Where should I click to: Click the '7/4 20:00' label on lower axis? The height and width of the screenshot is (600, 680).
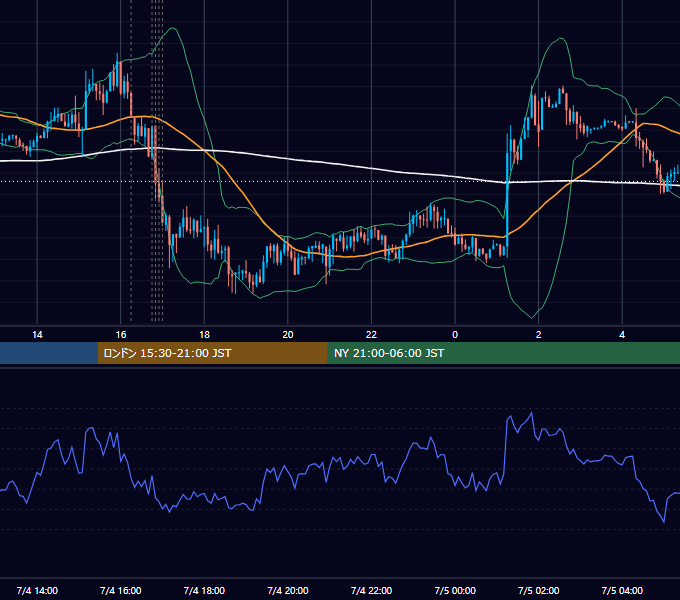tap(288, 591)
